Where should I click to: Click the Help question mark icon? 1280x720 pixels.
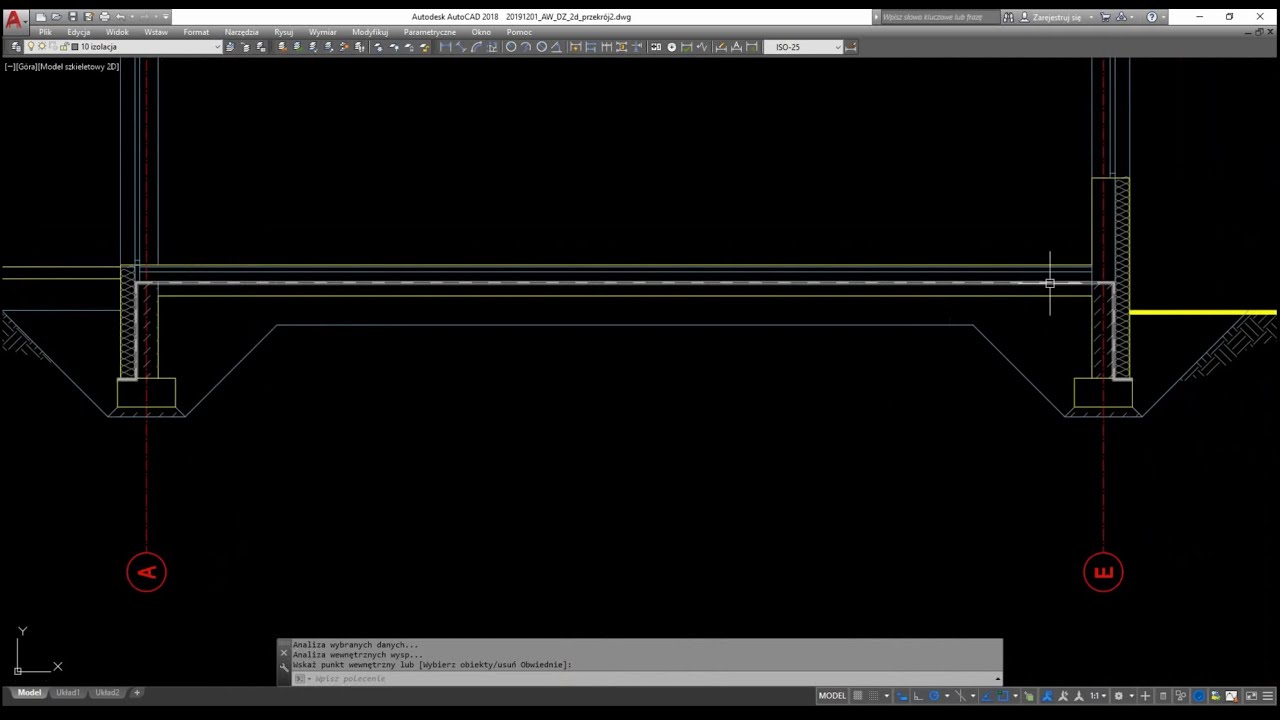point(1152,17)
